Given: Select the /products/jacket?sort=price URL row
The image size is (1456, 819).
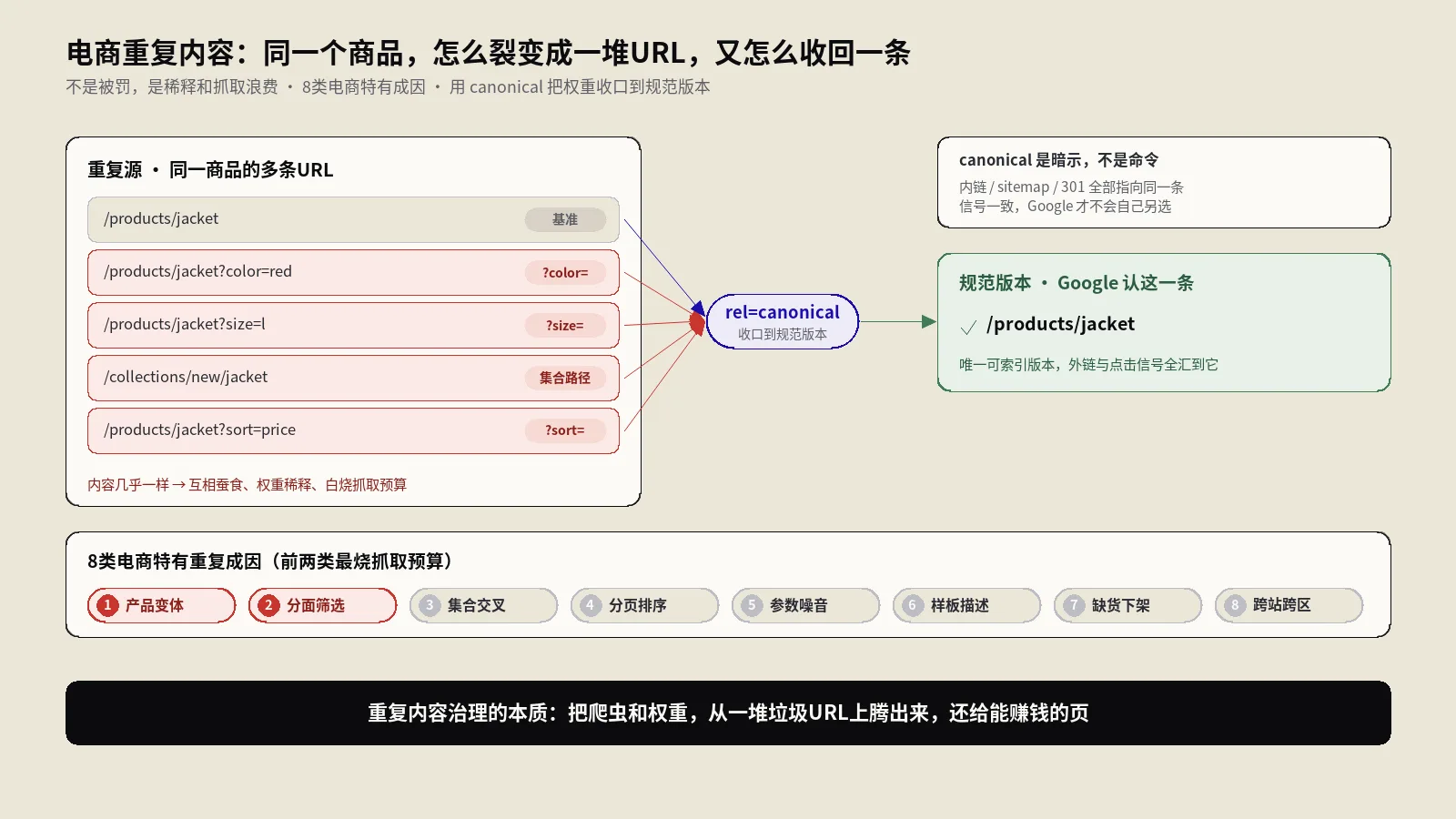Looking at the screenshot, I should click(353, 430).
